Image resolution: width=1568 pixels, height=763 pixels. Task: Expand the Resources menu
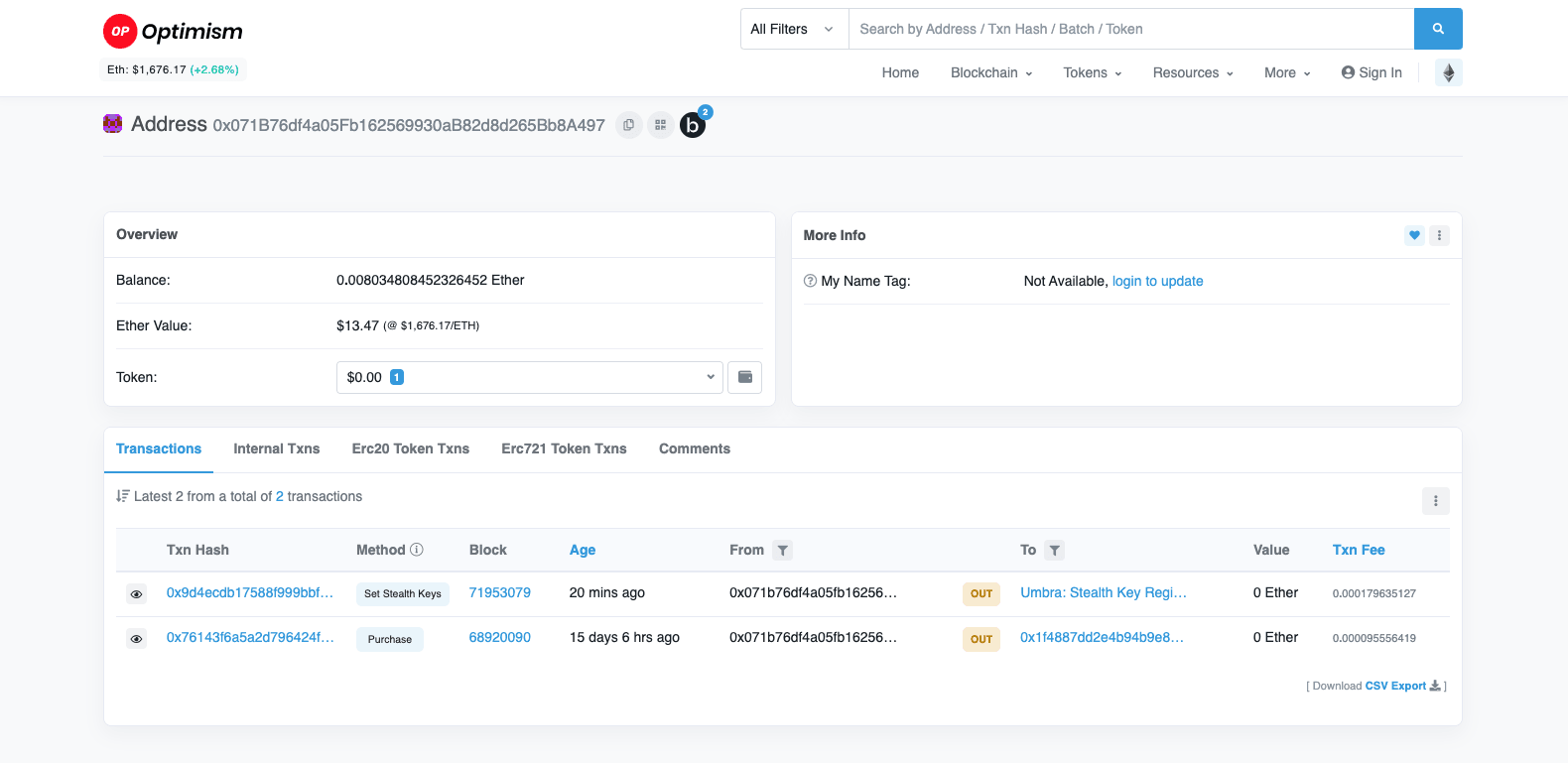(1193, 72)
